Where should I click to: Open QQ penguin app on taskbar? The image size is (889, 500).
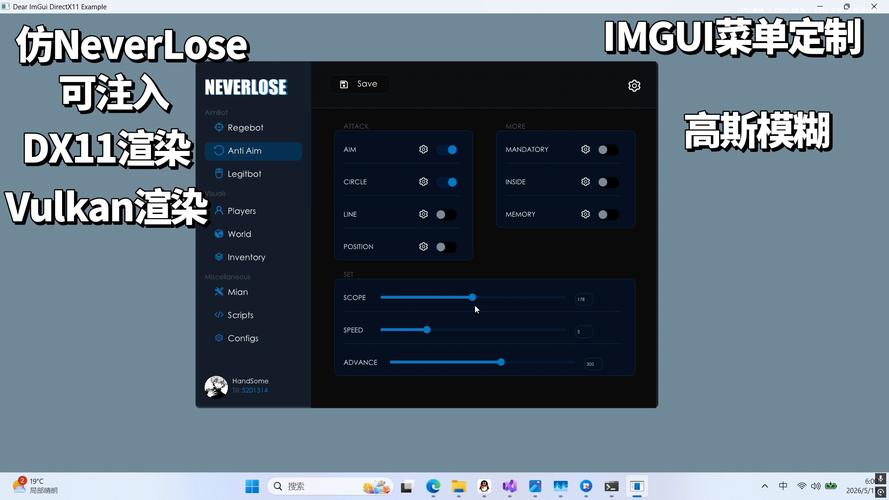(484, 486)
